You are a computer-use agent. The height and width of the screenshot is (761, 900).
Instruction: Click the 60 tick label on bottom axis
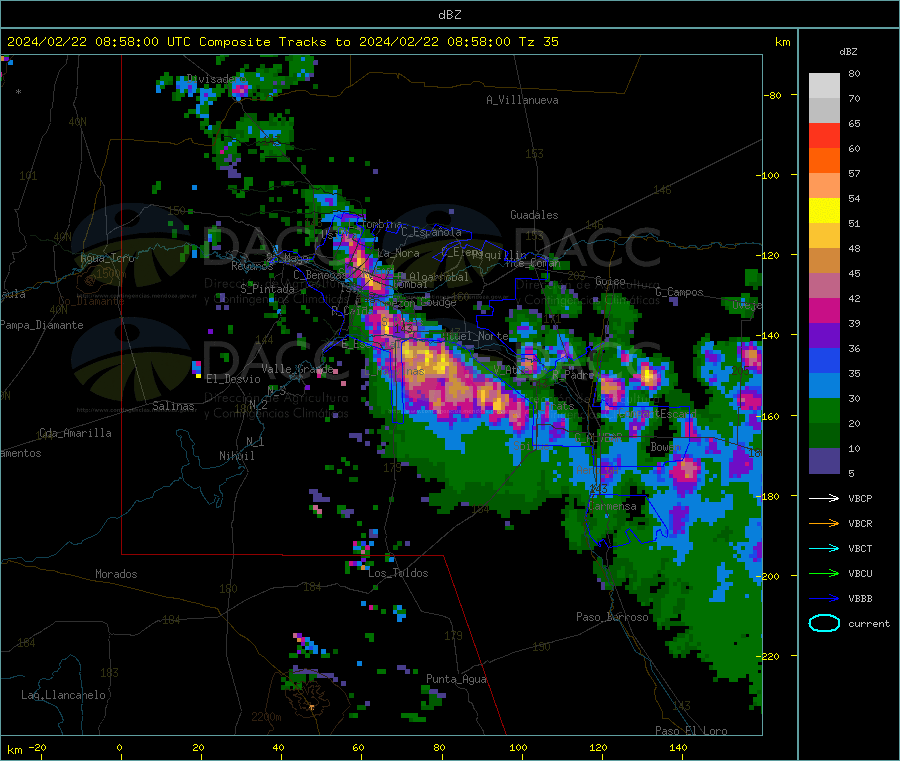click(x=358, y=747)
